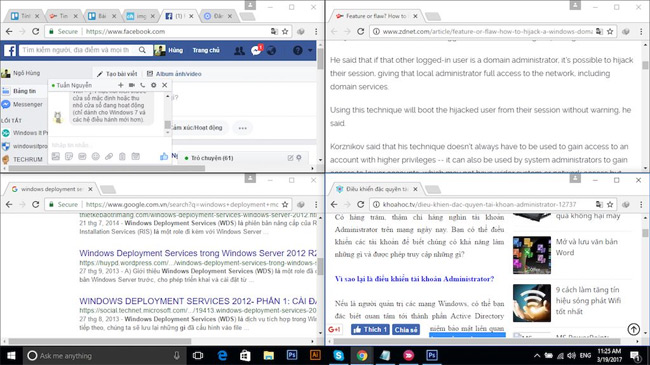Send a thumbs-up like in the chat
The image size is (650, 365).
point(164,156)
